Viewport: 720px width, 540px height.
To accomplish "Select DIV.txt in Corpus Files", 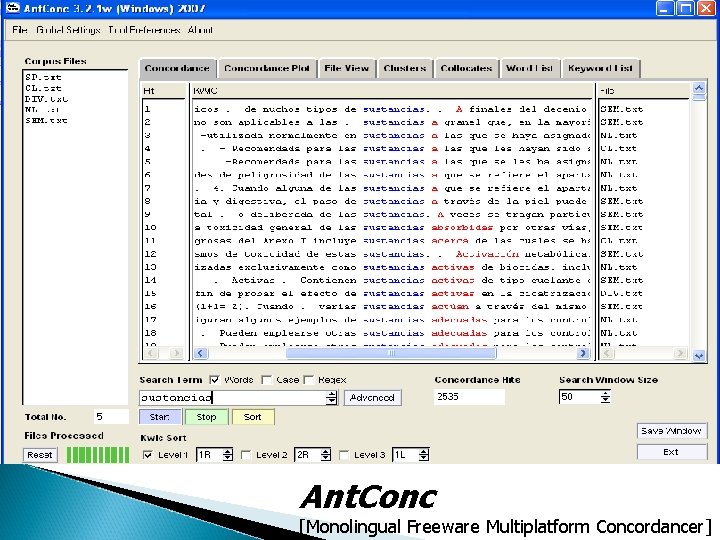I will coord(46,99).
